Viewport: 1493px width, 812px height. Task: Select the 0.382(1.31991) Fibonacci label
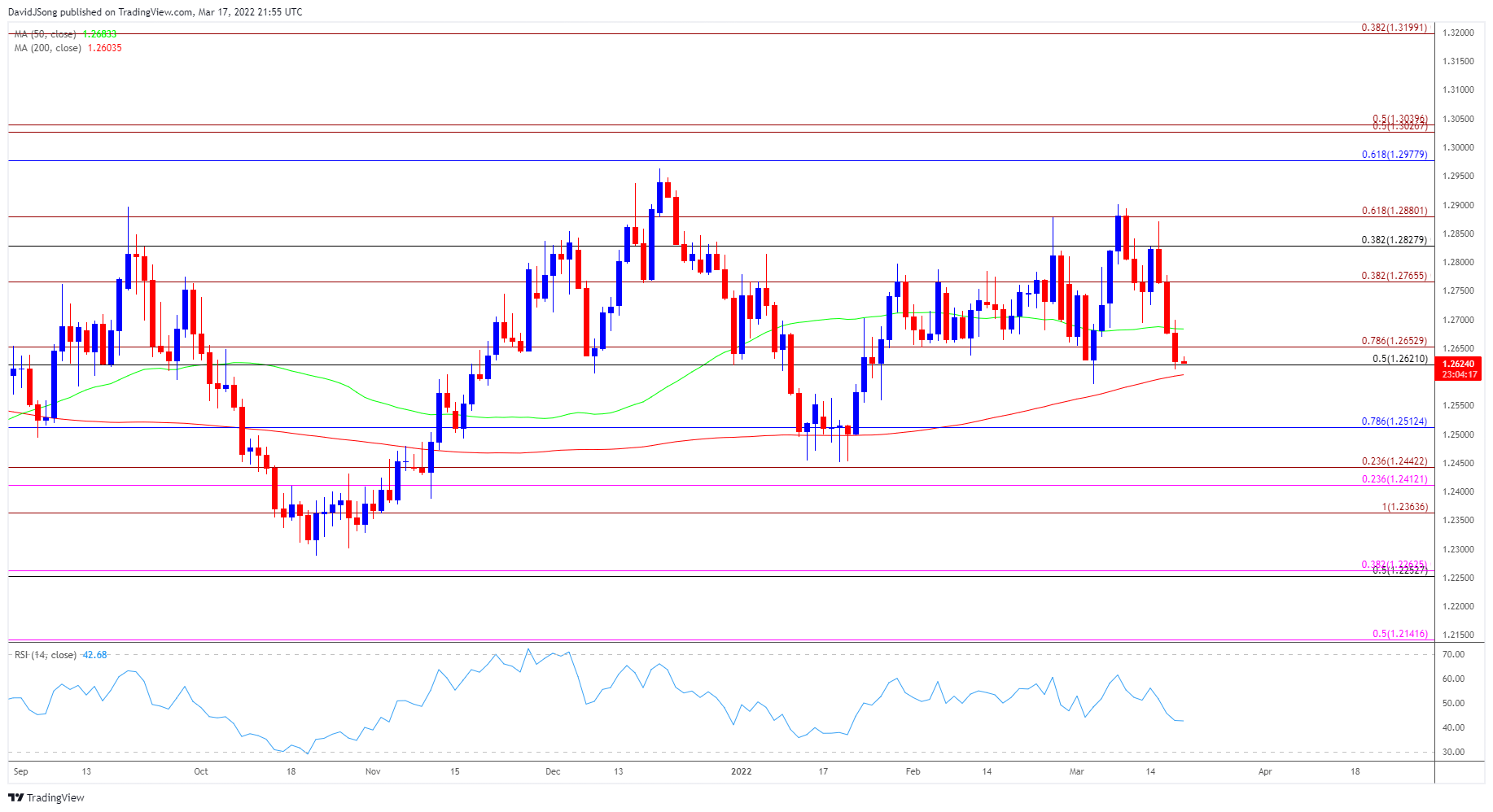pyautogui.click(x=1394, y=28)
